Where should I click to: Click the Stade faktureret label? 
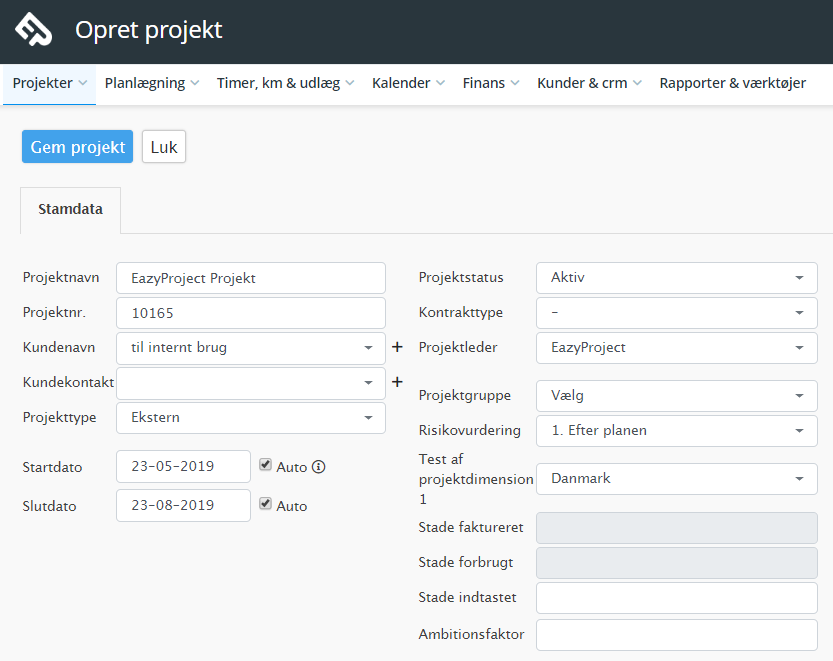[x=471, y=527]
